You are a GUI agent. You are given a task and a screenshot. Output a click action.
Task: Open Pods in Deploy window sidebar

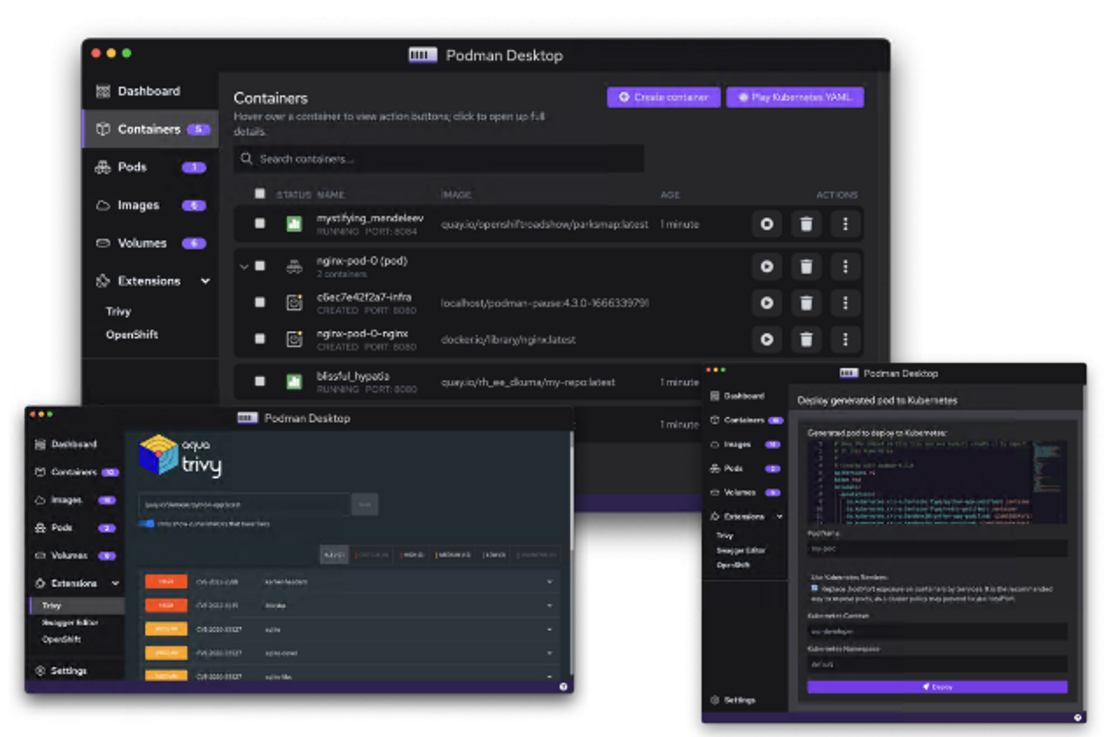tap(745, 468)
